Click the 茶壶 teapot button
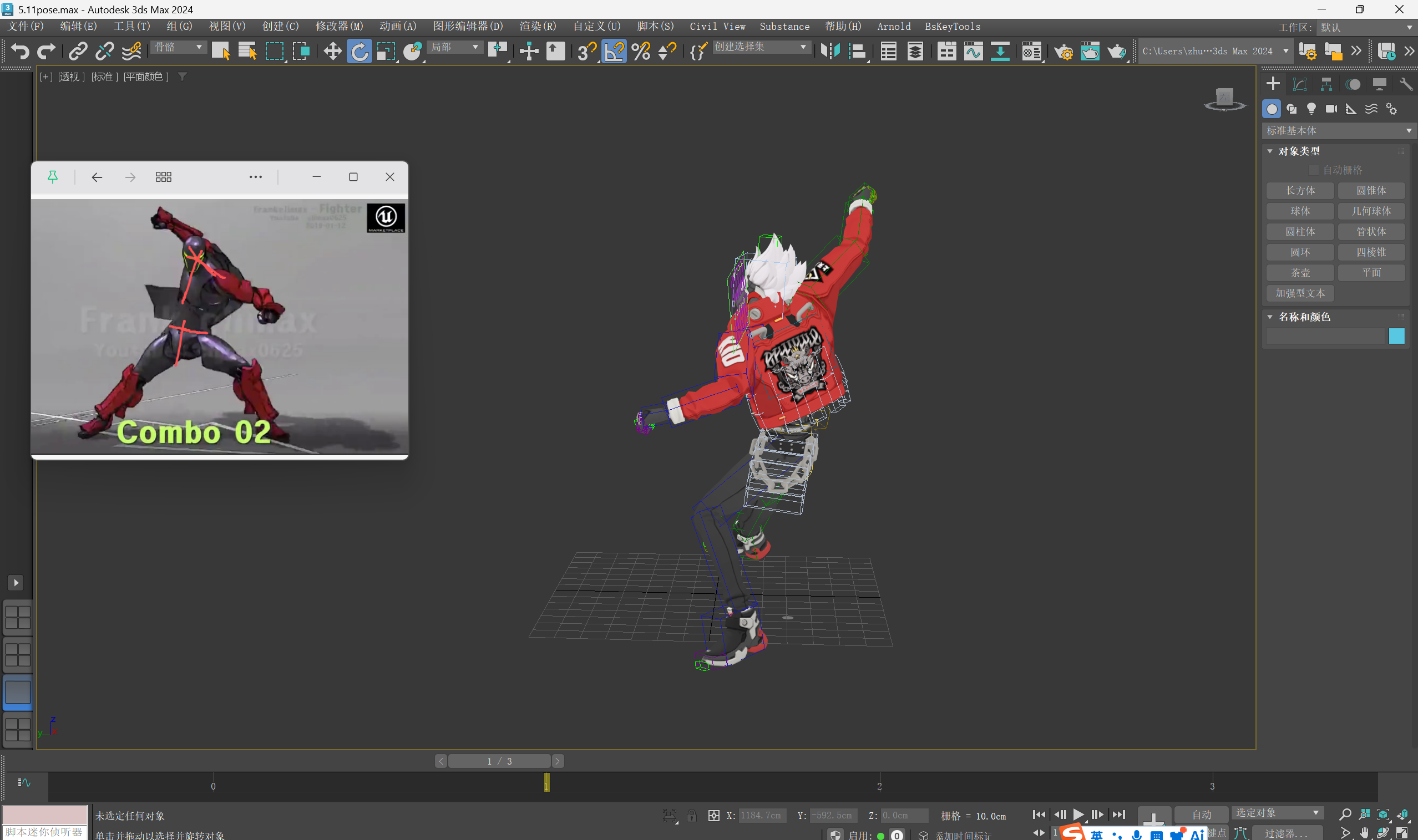Image resolution: width=1418 pixels, height=840 pixels. coord(1300,273)
